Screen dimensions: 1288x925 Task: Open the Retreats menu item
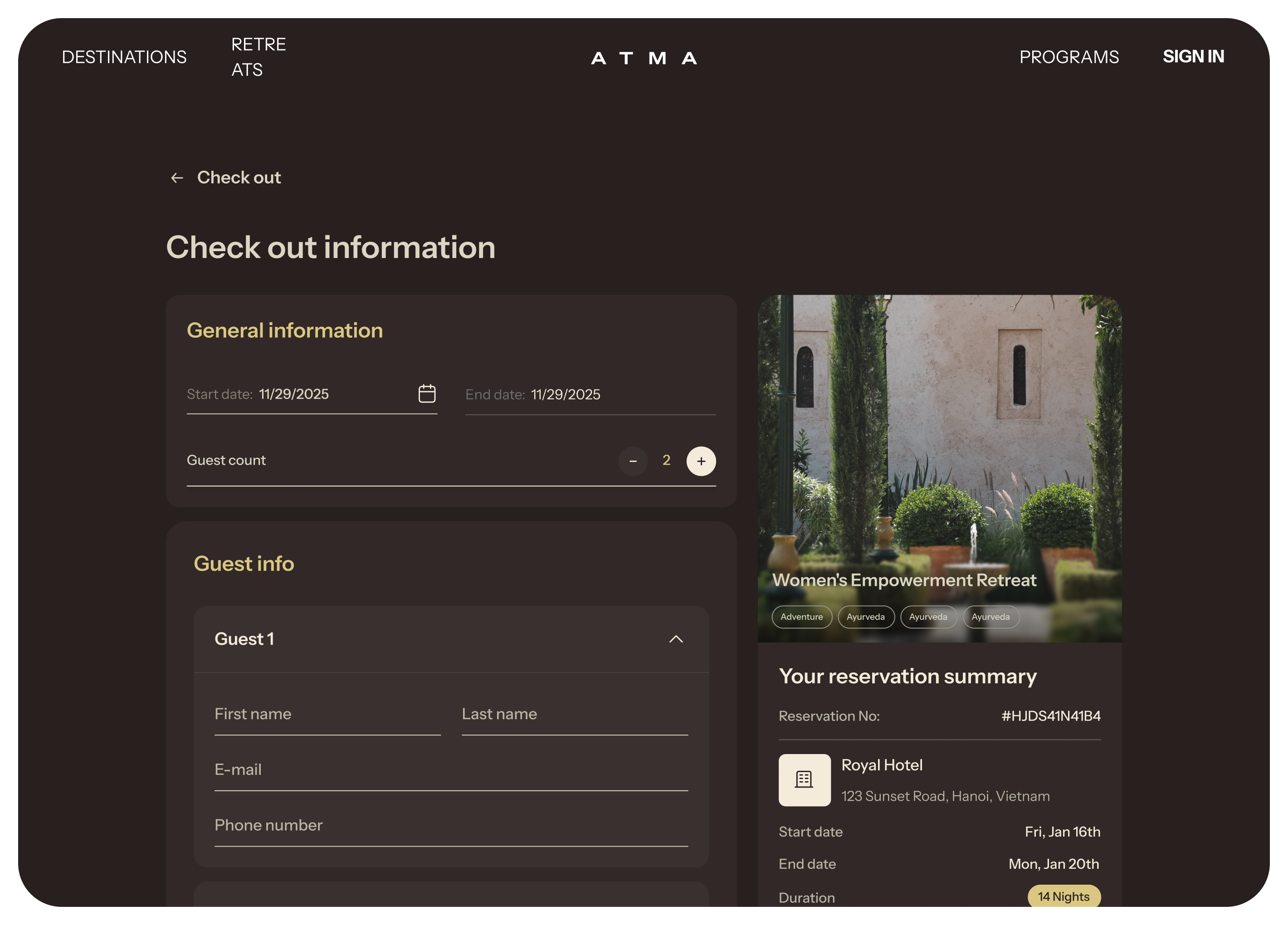(259, 57)
